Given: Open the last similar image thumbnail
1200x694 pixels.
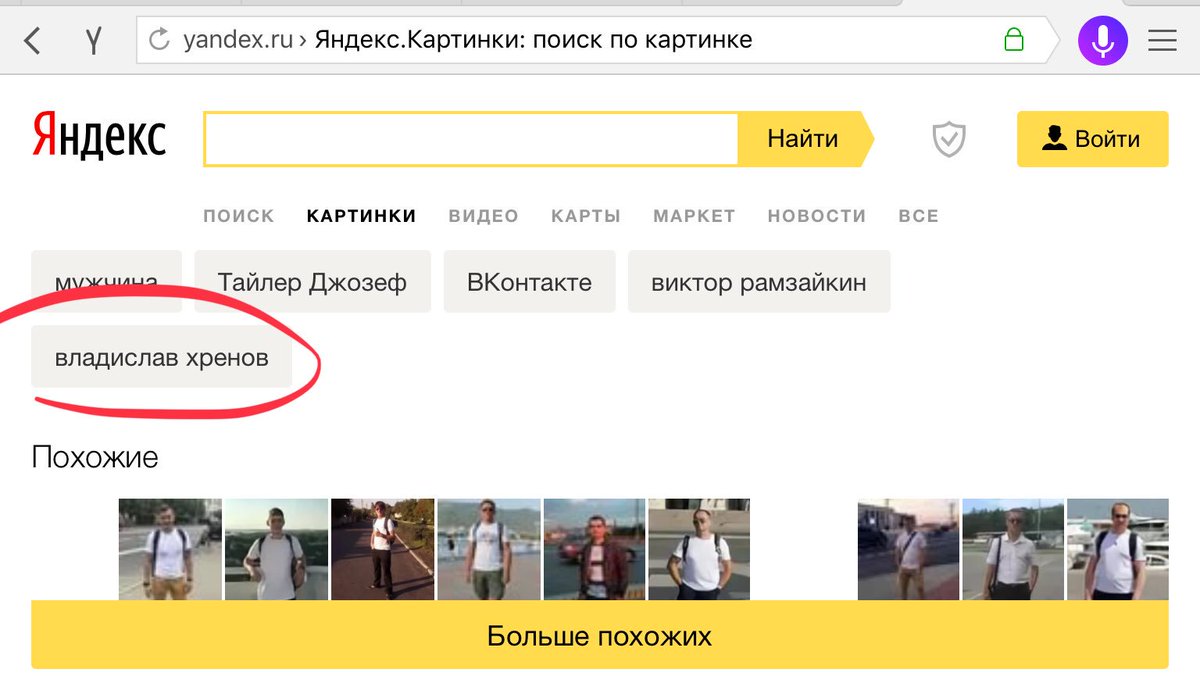Looking at the screenshot, I should pos(1117,549).
